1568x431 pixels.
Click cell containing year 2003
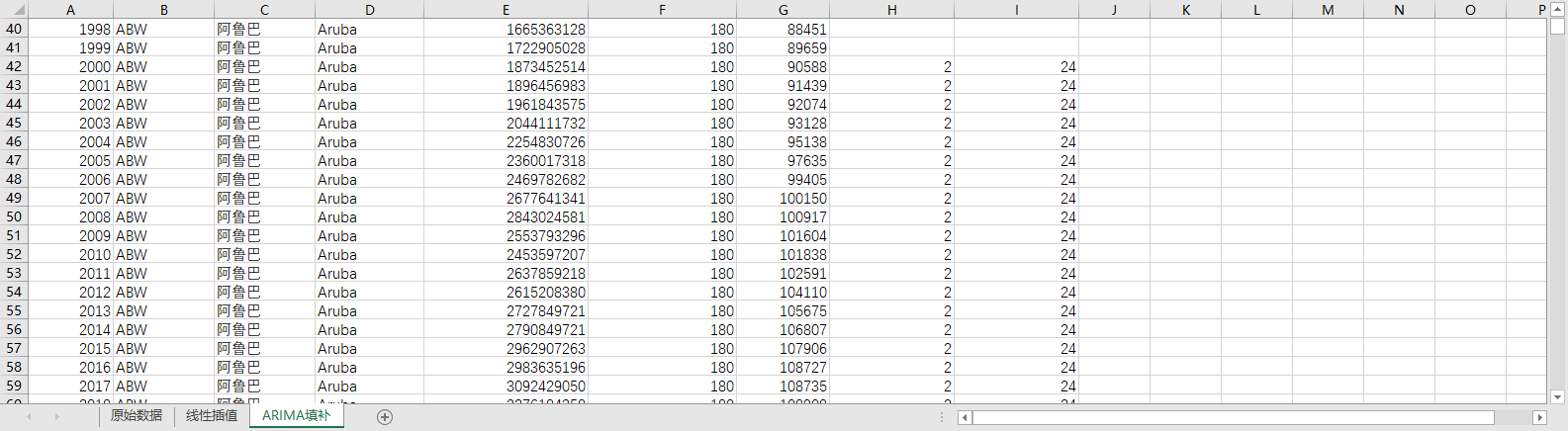pyautogui.click(x=70, y=123)
